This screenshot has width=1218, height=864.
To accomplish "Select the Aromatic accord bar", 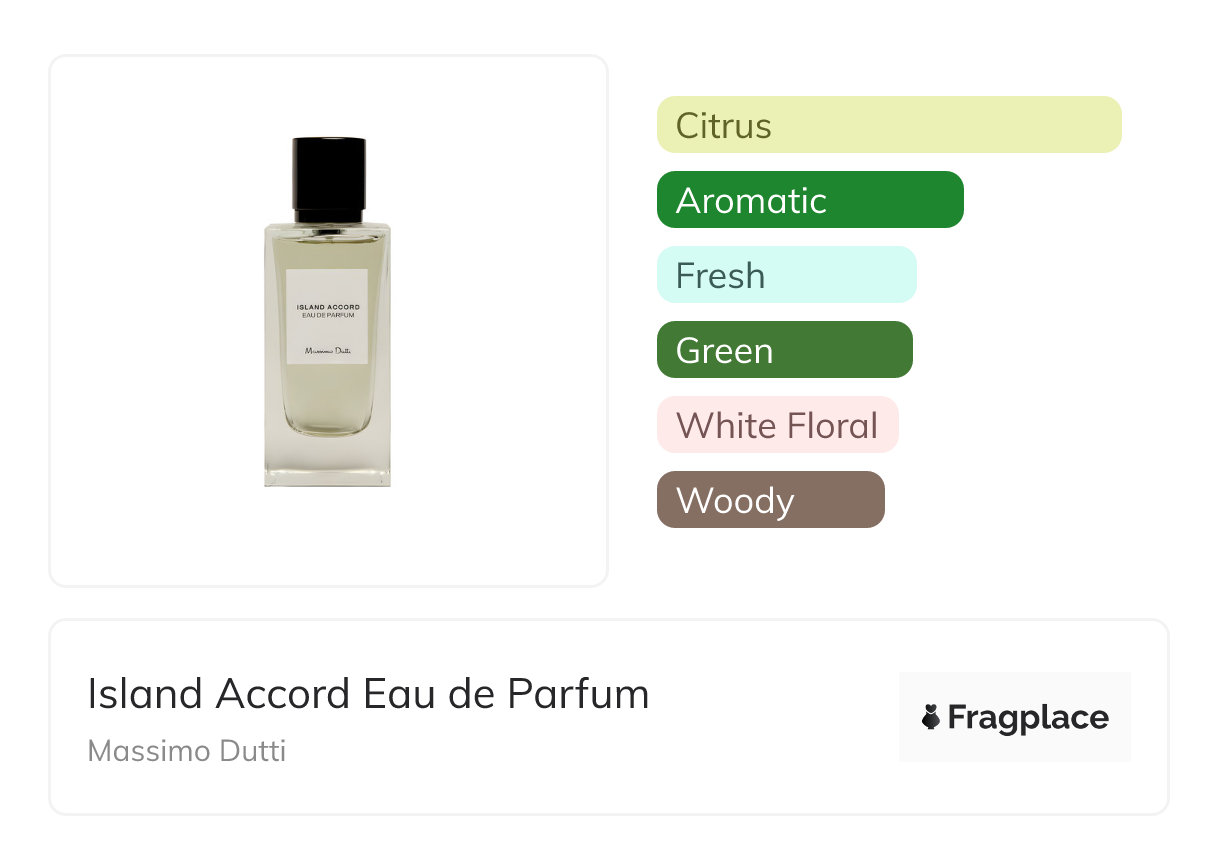I will click(x=810, y=200).
